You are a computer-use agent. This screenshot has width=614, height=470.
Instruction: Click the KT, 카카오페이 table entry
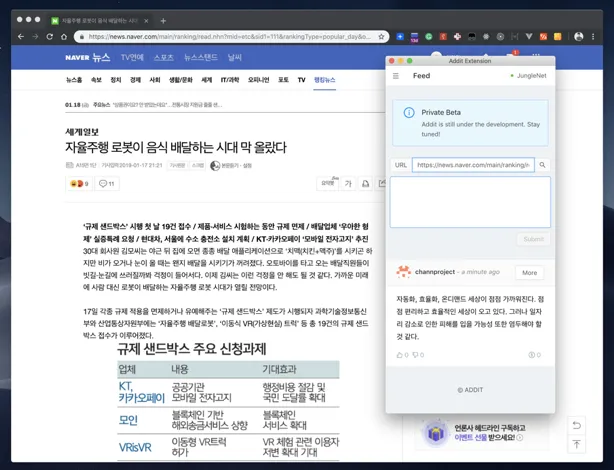click(142, 392)
